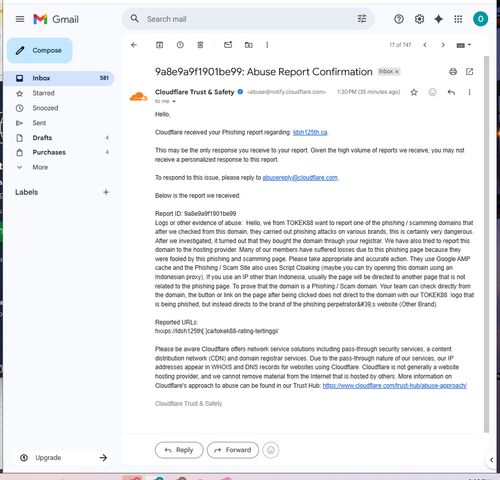Open the Cloudflare trust-hub abuse-approach link

click(395, 386)
